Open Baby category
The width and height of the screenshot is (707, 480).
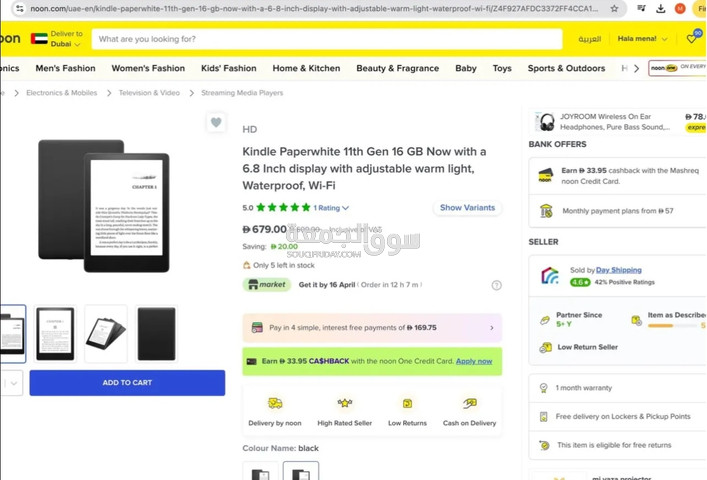click(x=466, y=68)
